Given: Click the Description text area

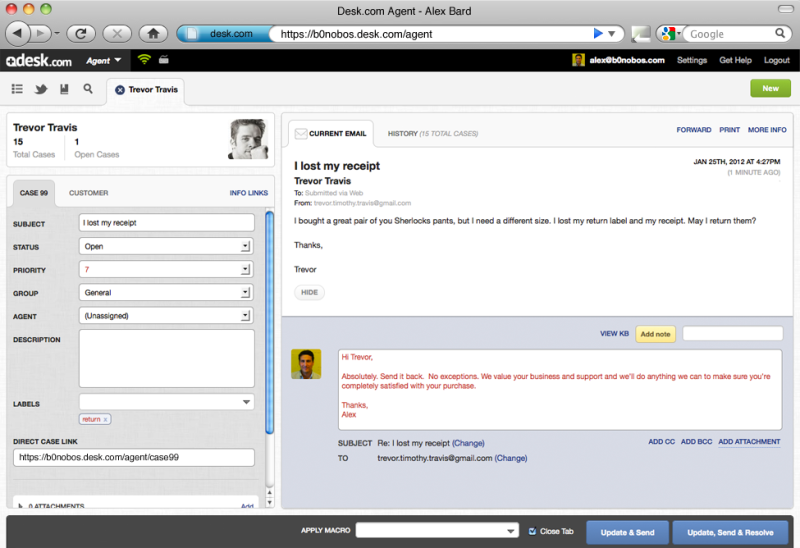Looking at the screenshot, I should click(x=166, y=359).
